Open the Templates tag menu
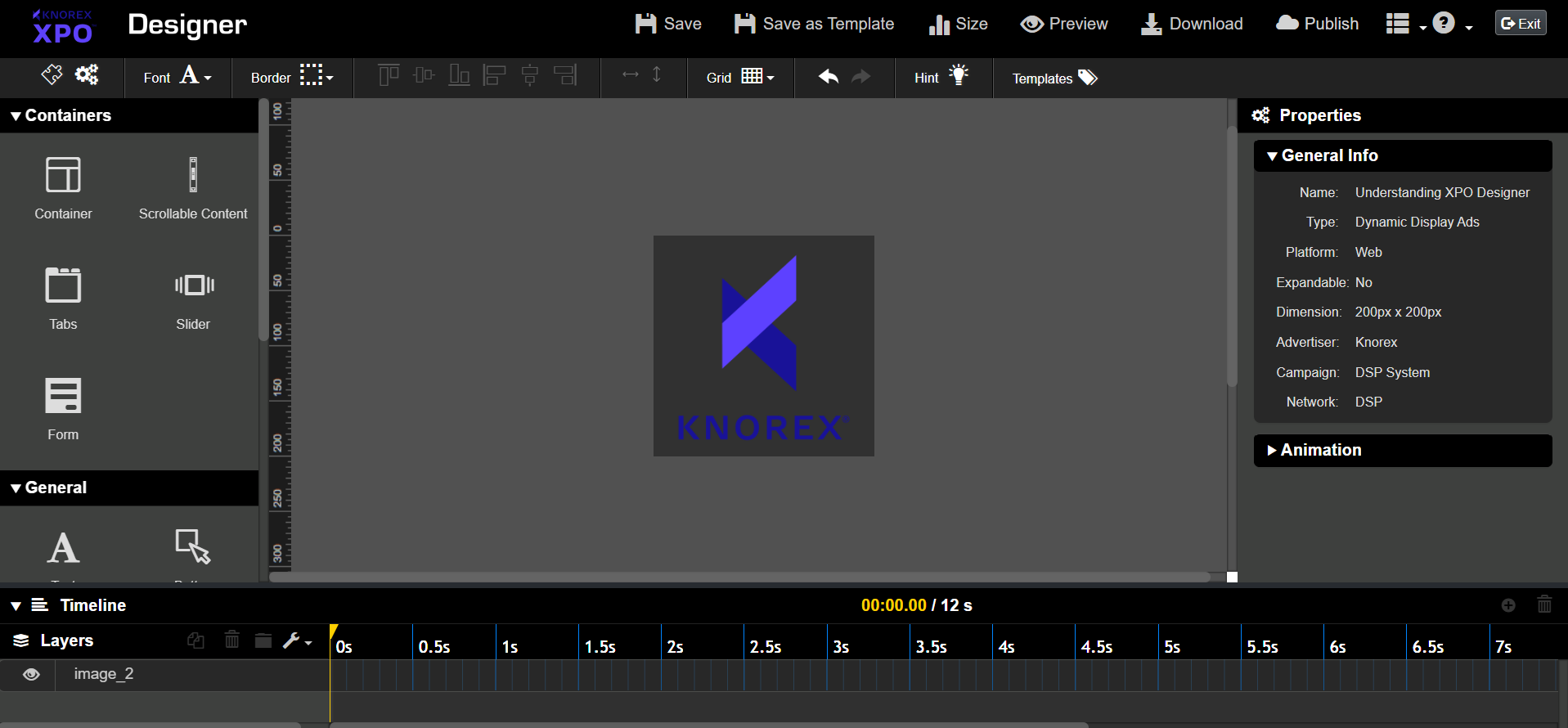 point(1055,78)
